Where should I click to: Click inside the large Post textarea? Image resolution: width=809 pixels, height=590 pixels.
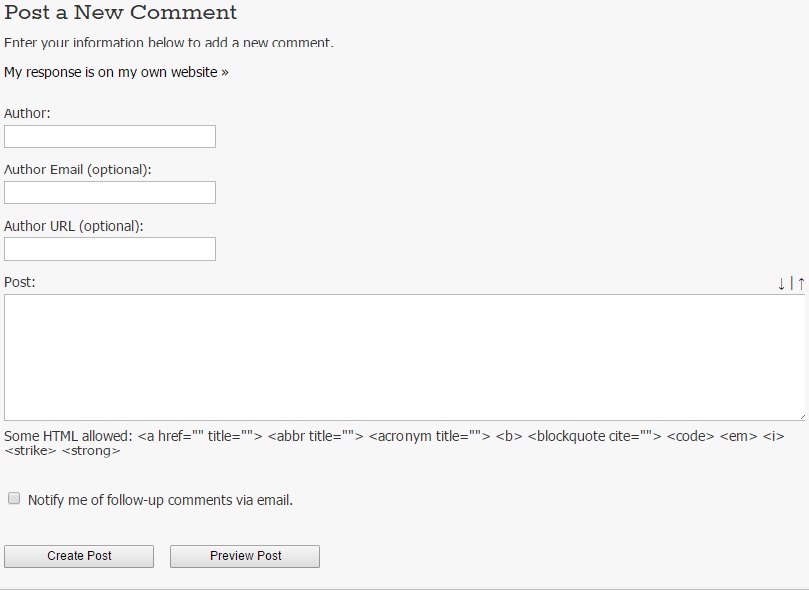coord(404,357)
